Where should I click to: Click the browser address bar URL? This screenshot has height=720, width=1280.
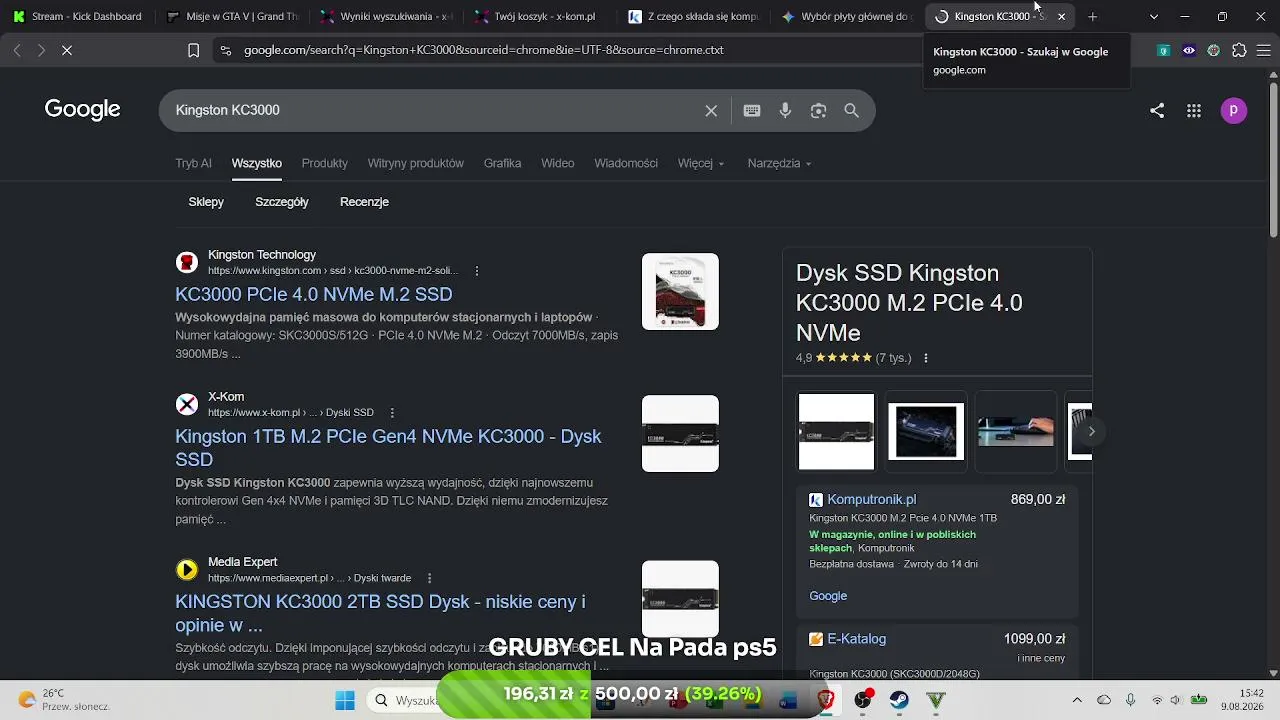click(x=484, y=50)
